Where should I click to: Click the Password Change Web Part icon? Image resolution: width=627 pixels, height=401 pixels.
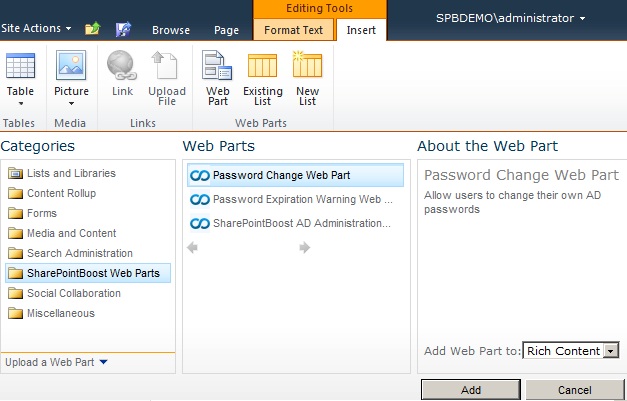point(200,175)
